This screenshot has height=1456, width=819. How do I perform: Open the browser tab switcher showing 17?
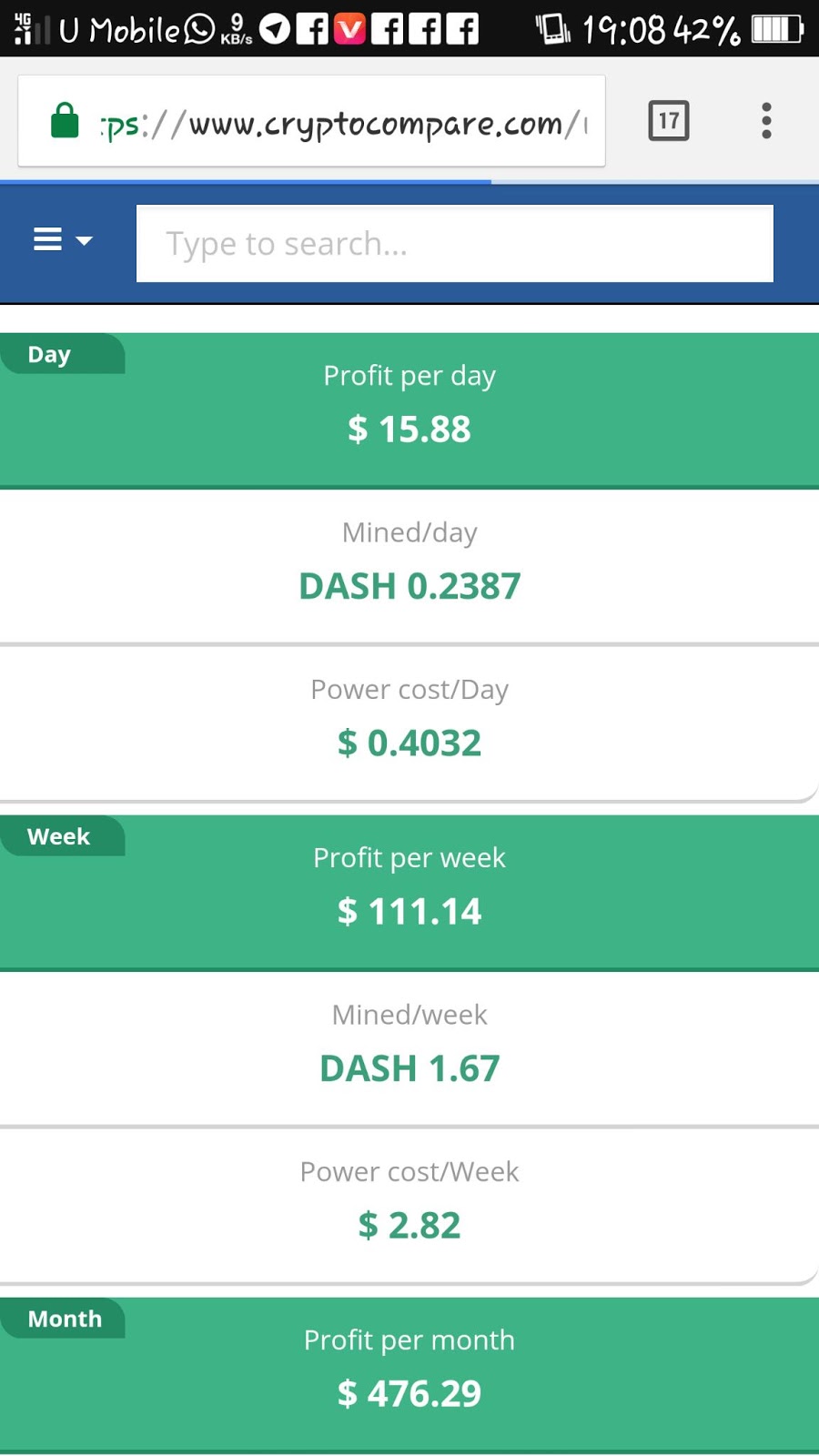[669, 121]
